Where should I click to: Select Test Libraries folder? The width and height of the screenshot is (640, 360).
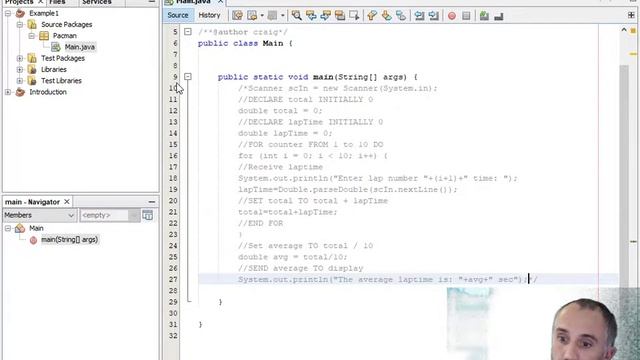[61, 81]
